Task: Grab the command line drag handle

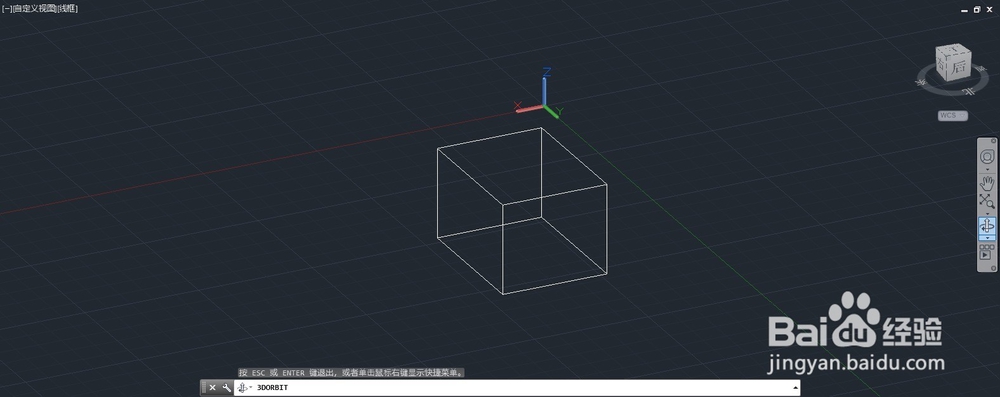Action: click(203, 387)
